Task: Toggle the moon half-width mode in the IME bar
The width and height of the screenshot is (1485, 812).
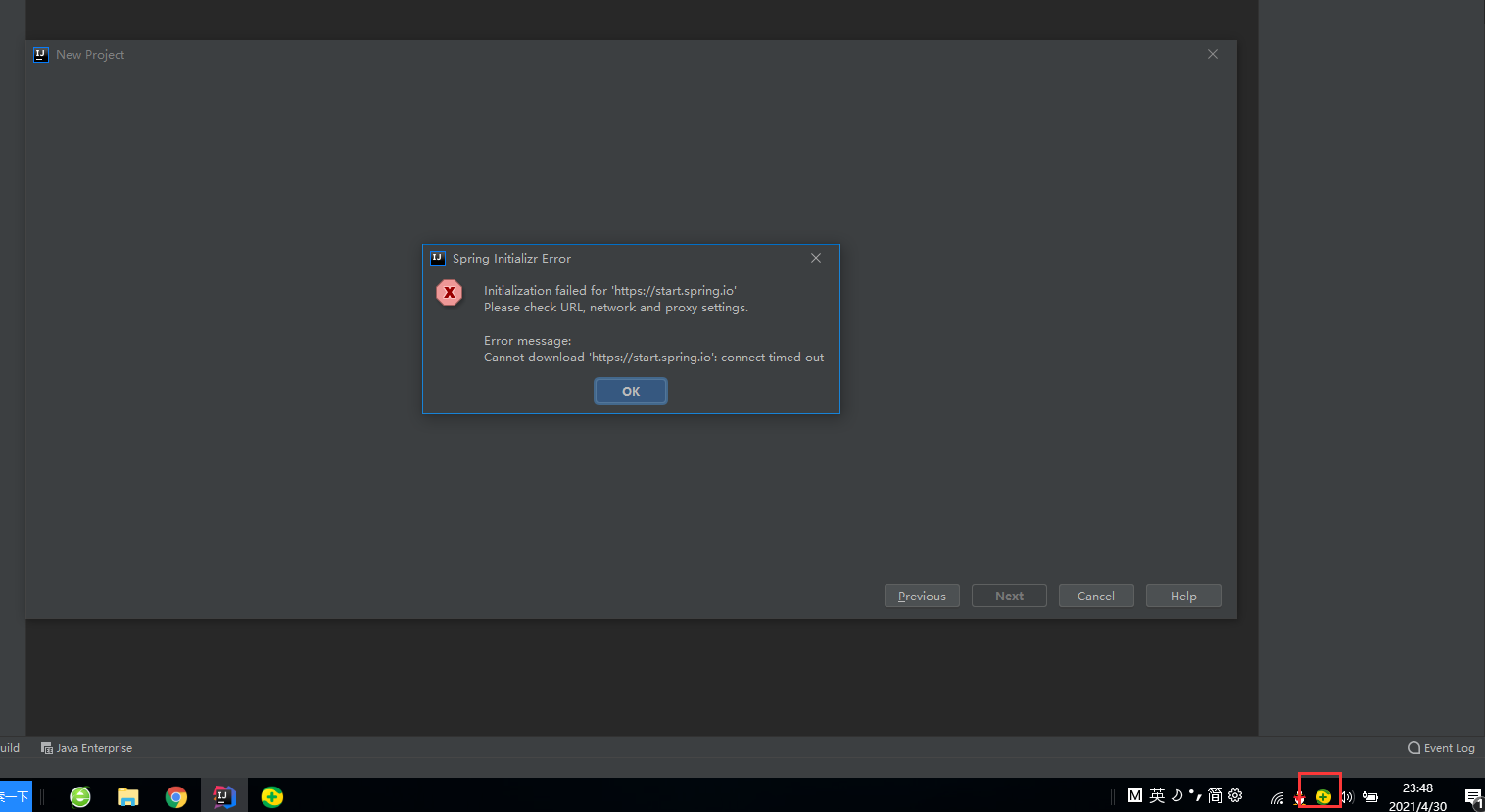Action: [x=1176, y=795]
